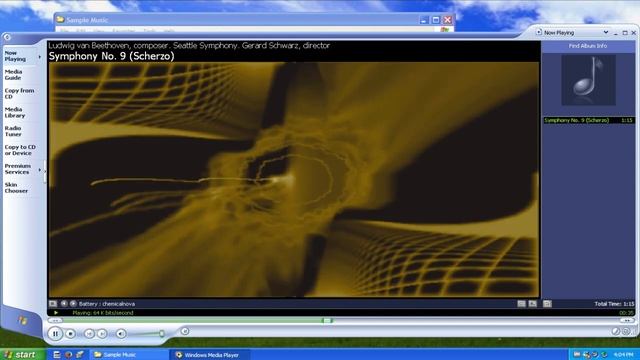Click the Sample Music folder icon in its title bar
The width and height of the screenshot is (640, 360).
(60, 20)
